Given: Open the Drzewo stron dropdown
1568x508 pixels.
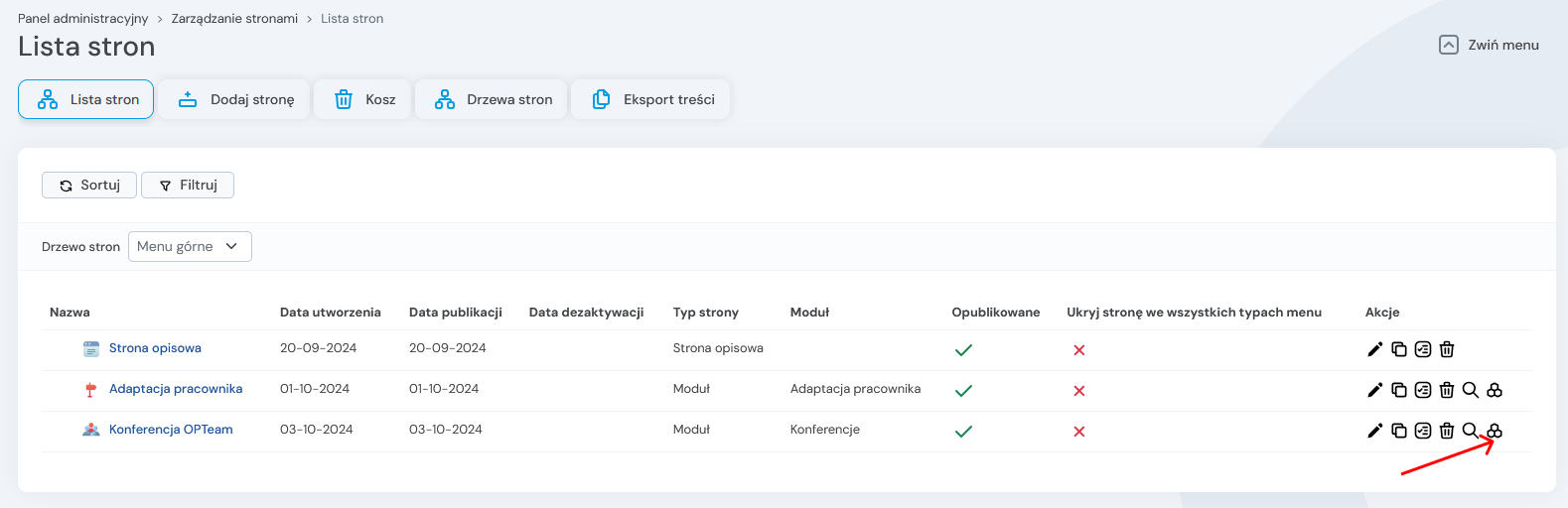Looking at the screenshot, I should 190,247.
